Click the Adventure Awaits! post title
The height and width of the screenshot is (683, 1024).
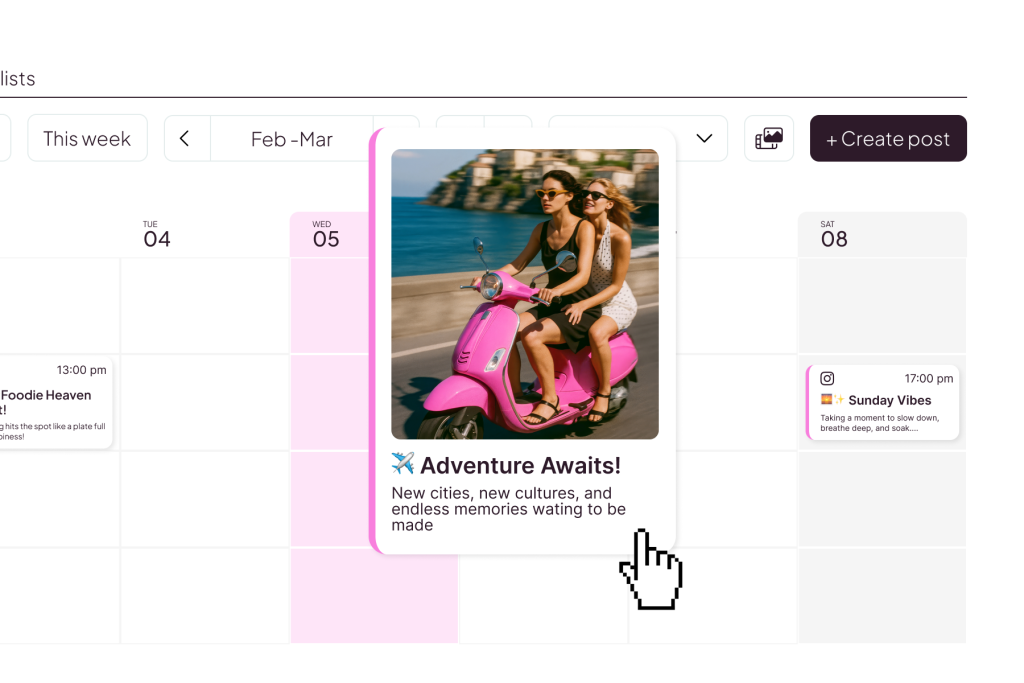(520, 465)
